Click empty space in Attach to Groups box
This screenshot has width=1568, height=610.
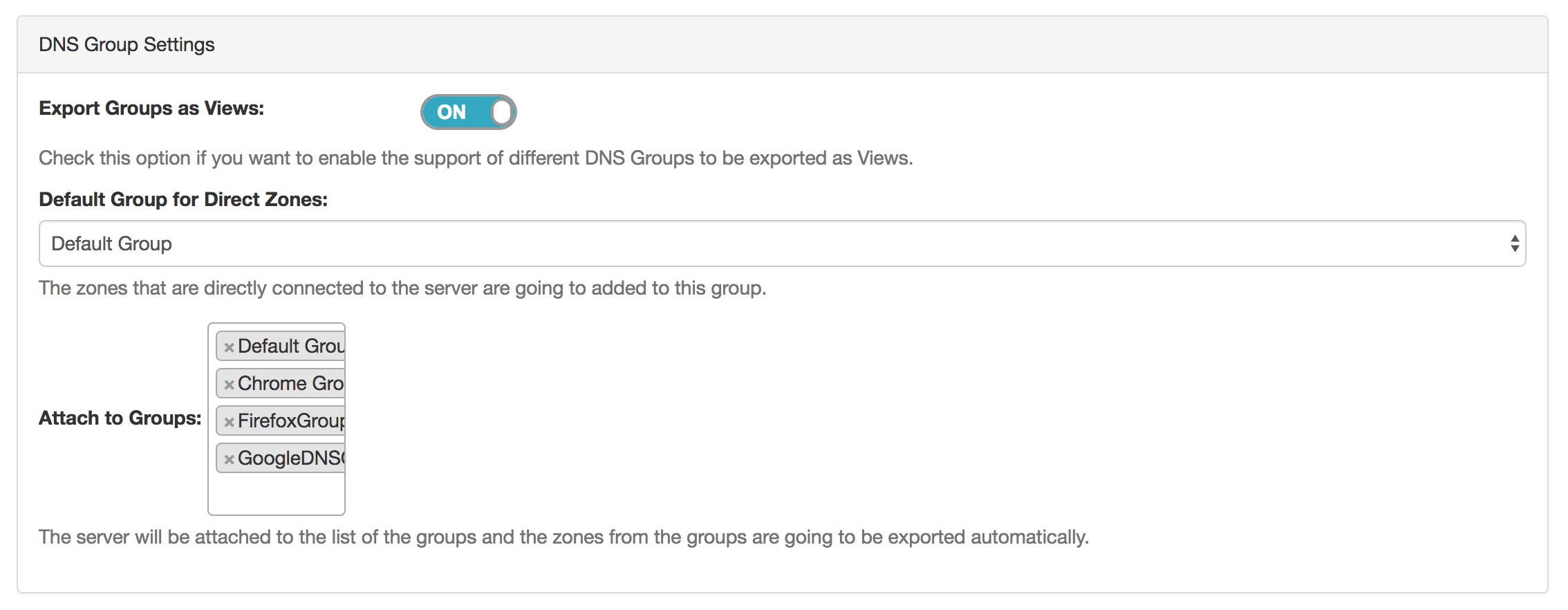click(x=277, y=495)
